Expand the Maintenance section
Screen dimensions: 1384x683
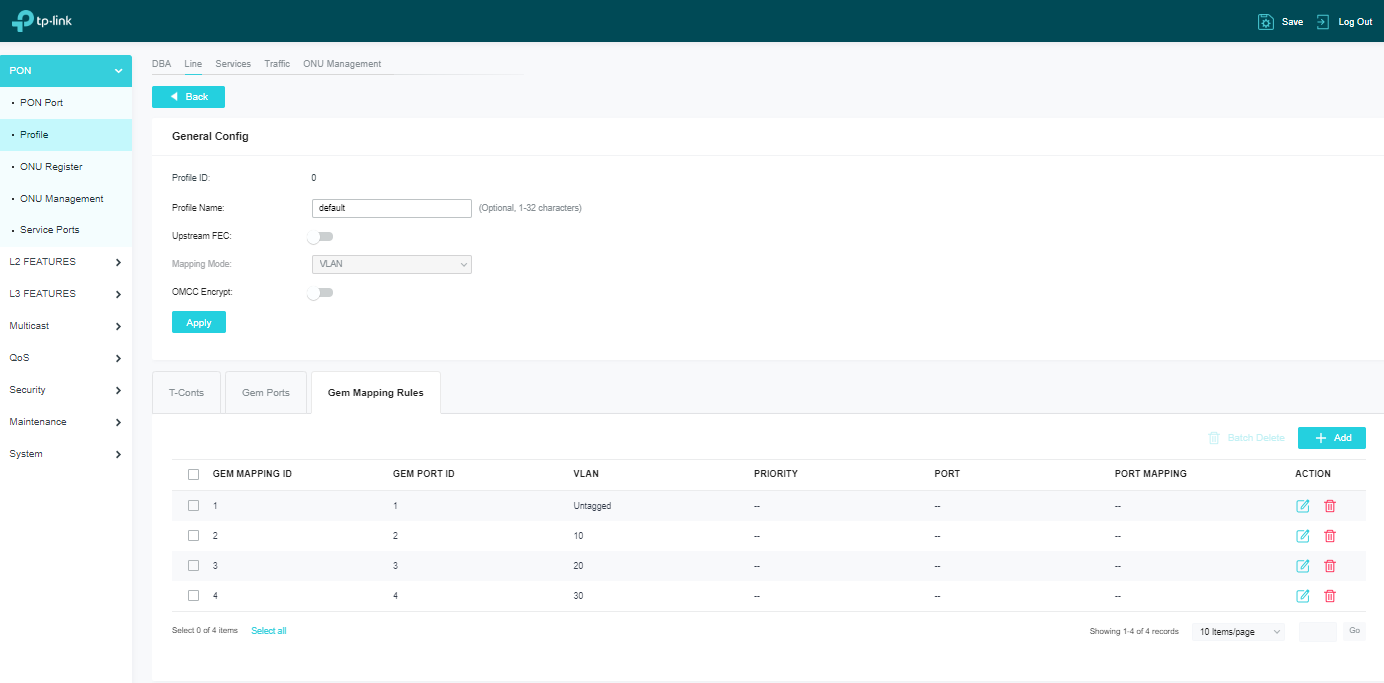66,422
